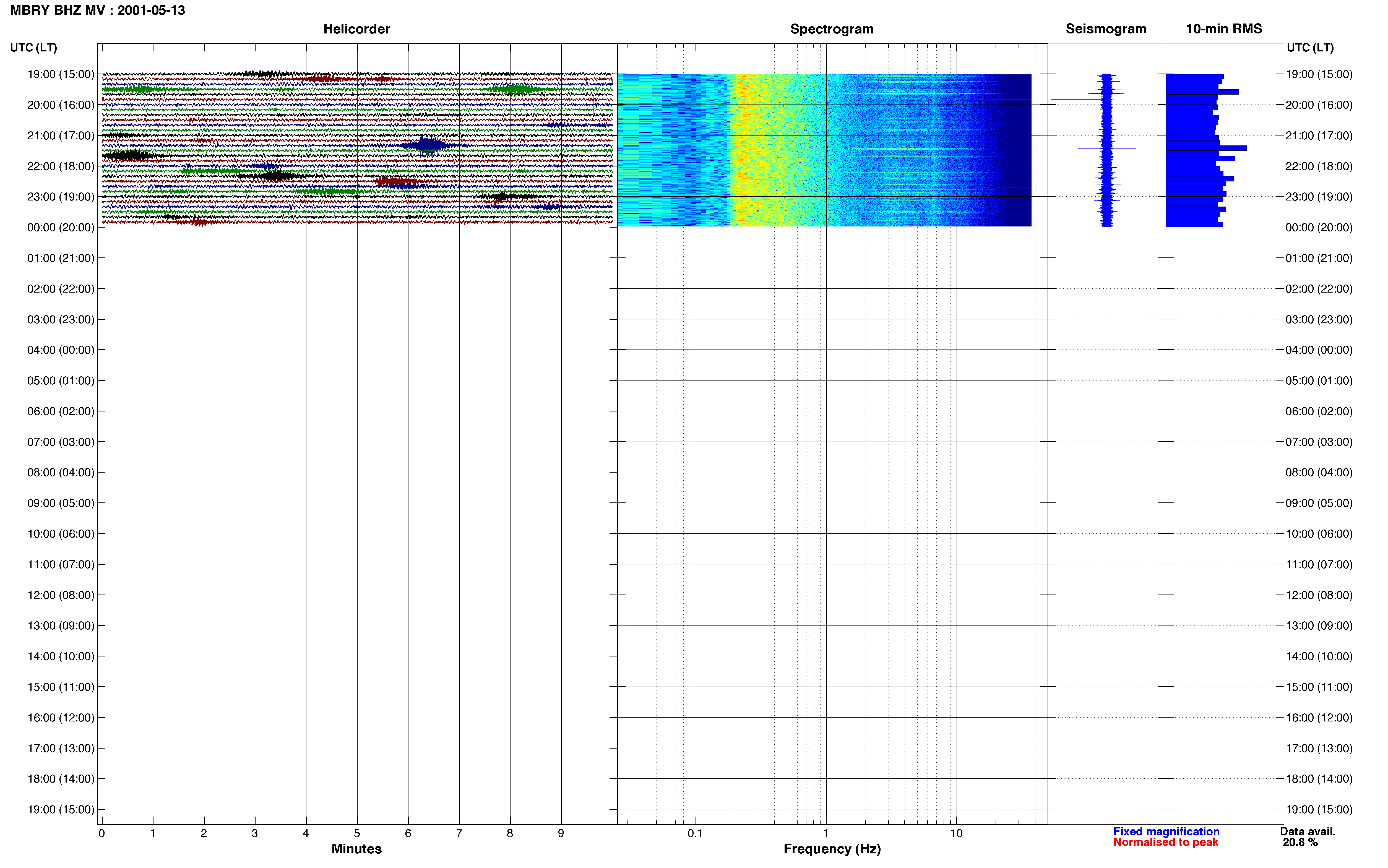The height and width of the screenshot is (868, 1388).
Task: Click the left '20:00 (16:00)' time label
Action: [61, 105]
